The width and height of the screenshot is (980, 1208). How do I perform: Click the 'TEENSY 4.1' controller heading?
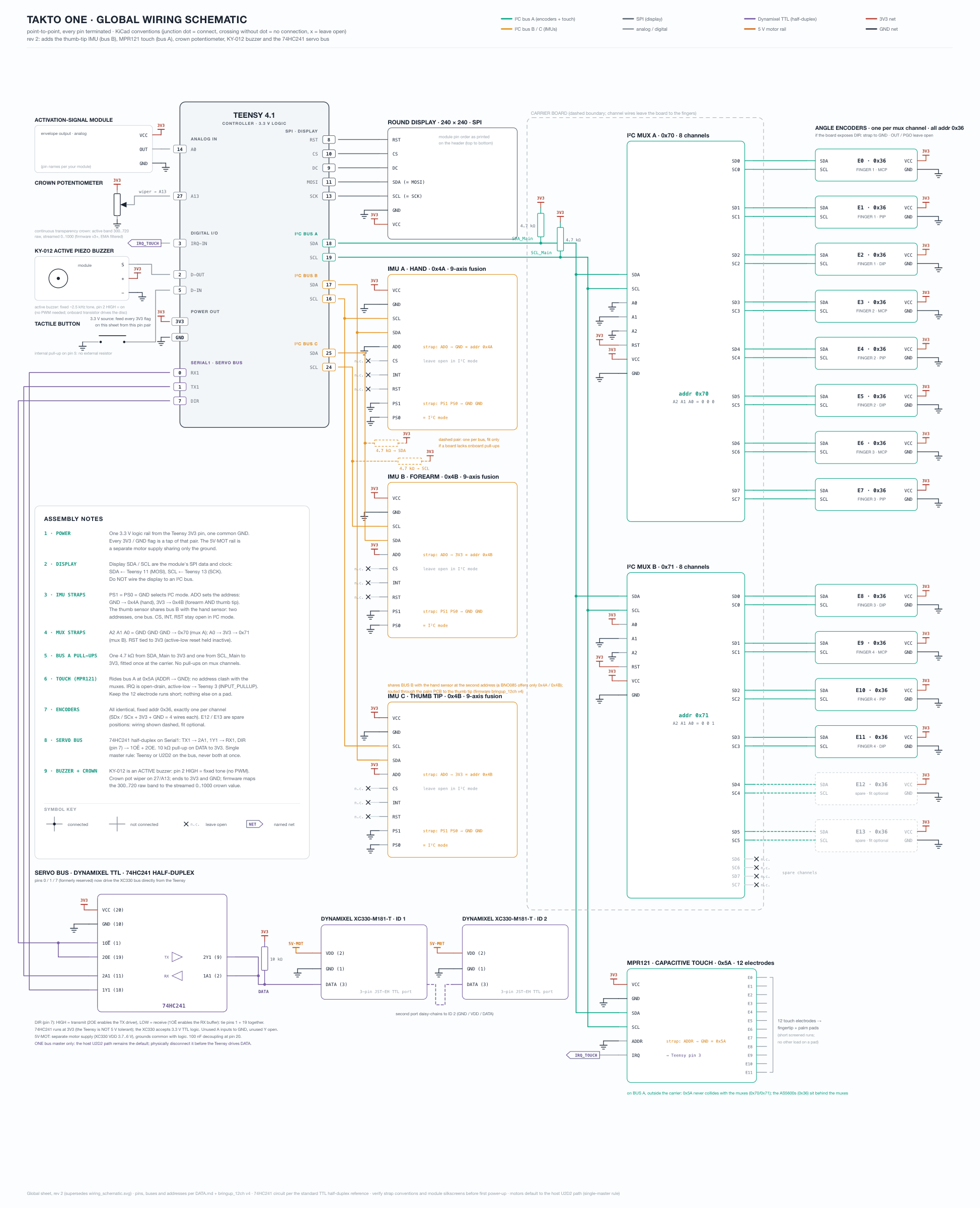[254, 115]
